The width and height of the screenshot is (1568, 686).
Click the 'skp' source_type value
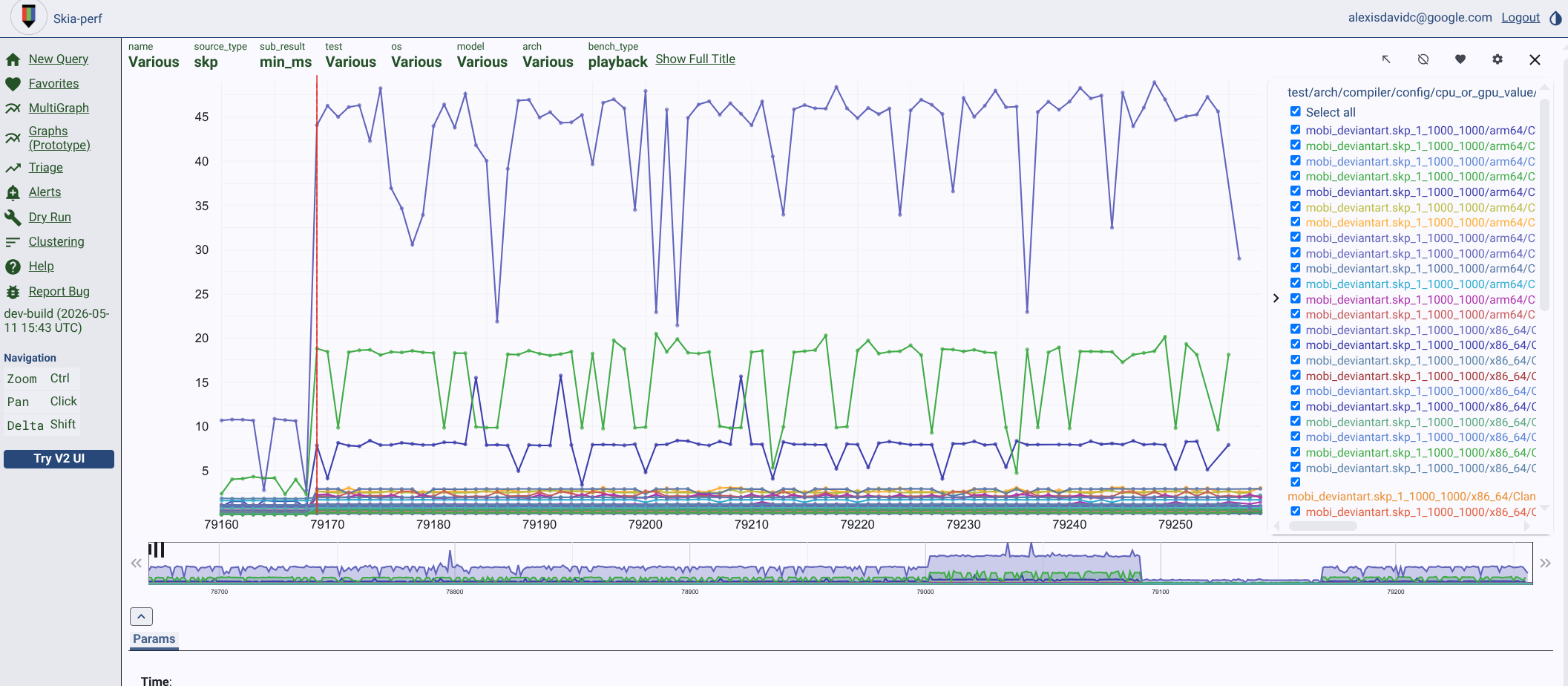(206, 62)
